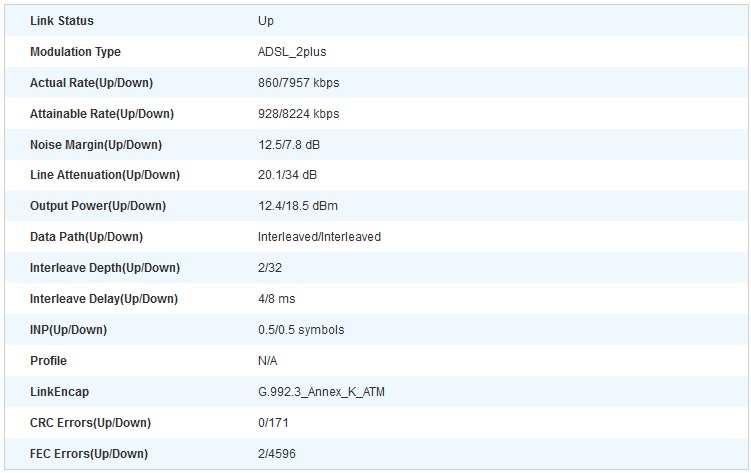Viewport: 751px width, 473px height.
Task: Click the 'N/A' profile value
Action: coord(267,361)
